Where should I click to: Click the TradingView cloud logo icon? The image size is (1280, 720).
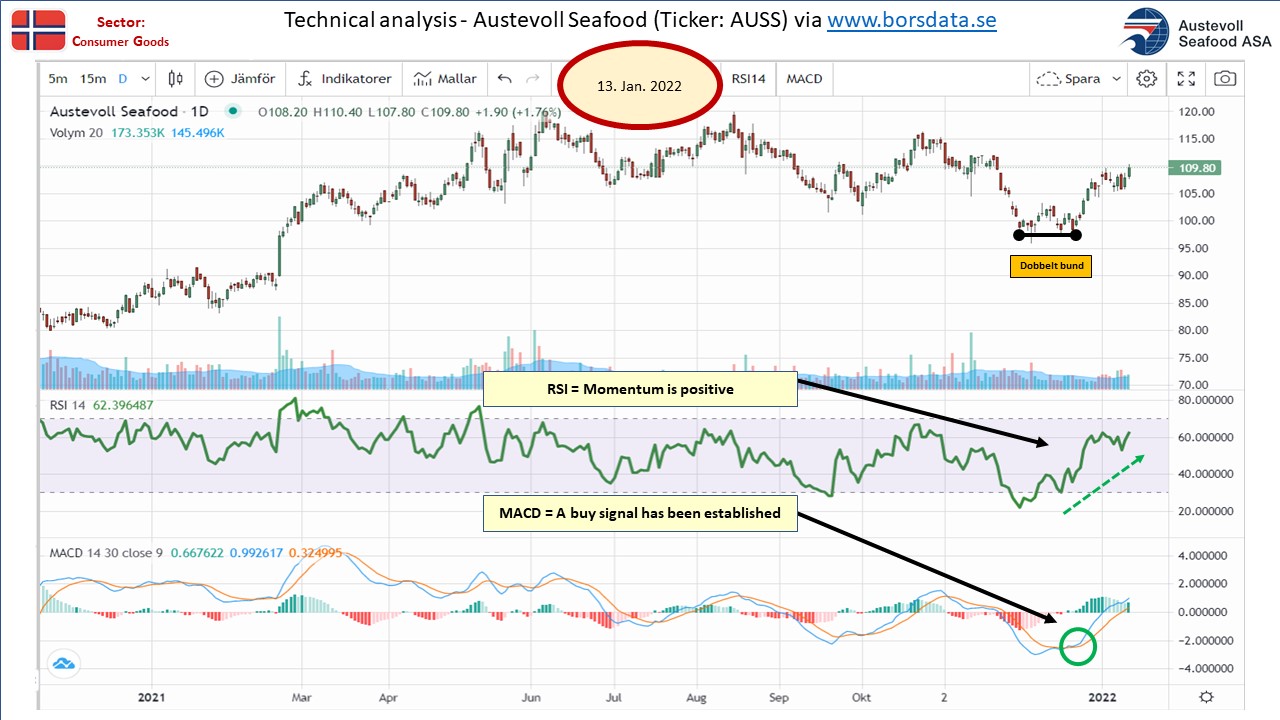coord(64,663)
